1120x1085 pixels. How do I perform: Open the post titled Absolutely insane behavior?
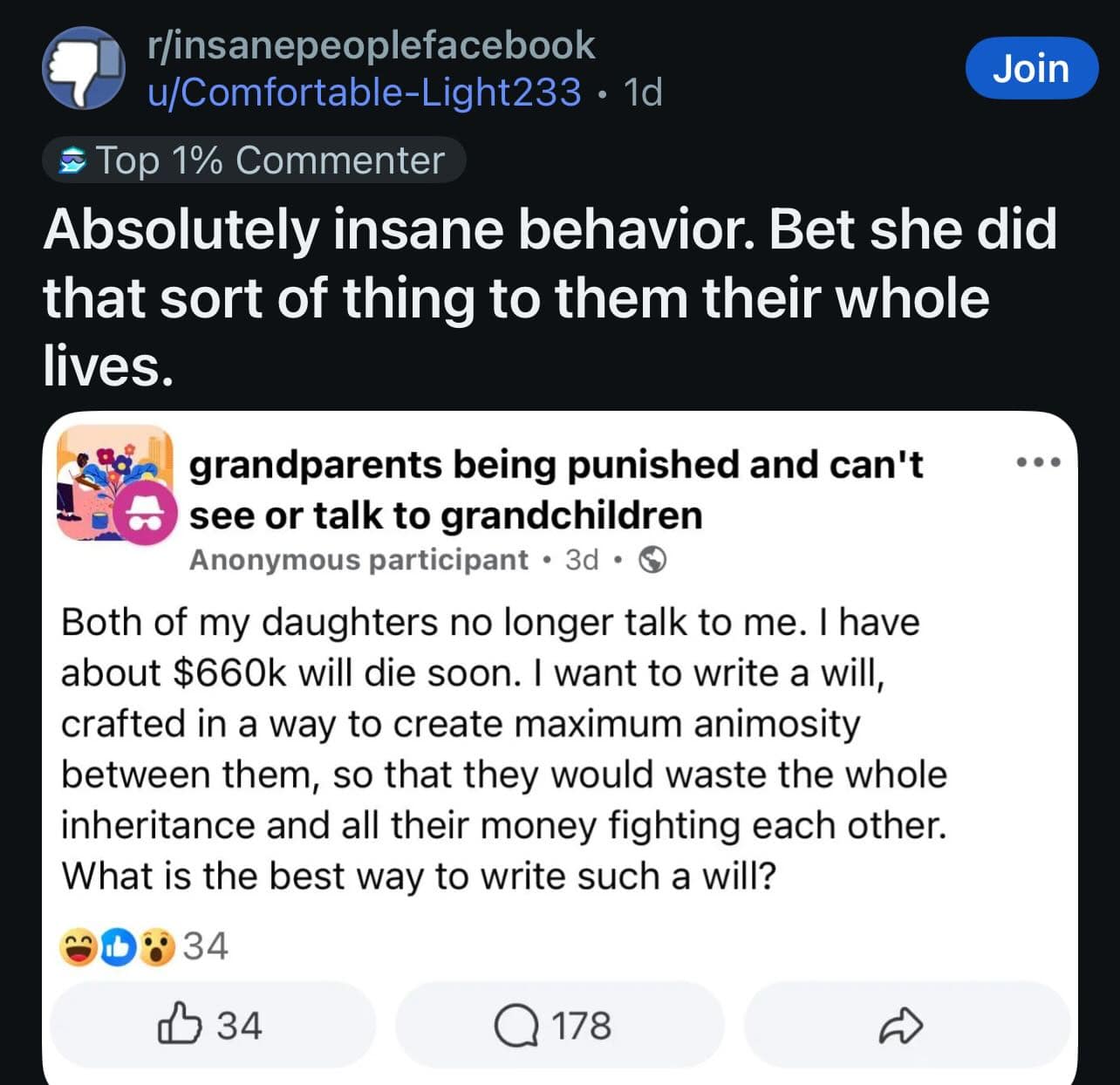click(x=550, y=297)
